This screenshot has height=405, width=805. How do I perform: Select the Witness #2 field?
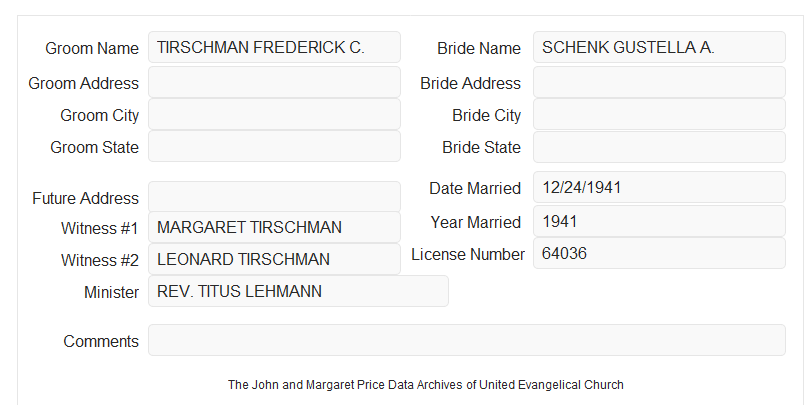click(274, 259)
